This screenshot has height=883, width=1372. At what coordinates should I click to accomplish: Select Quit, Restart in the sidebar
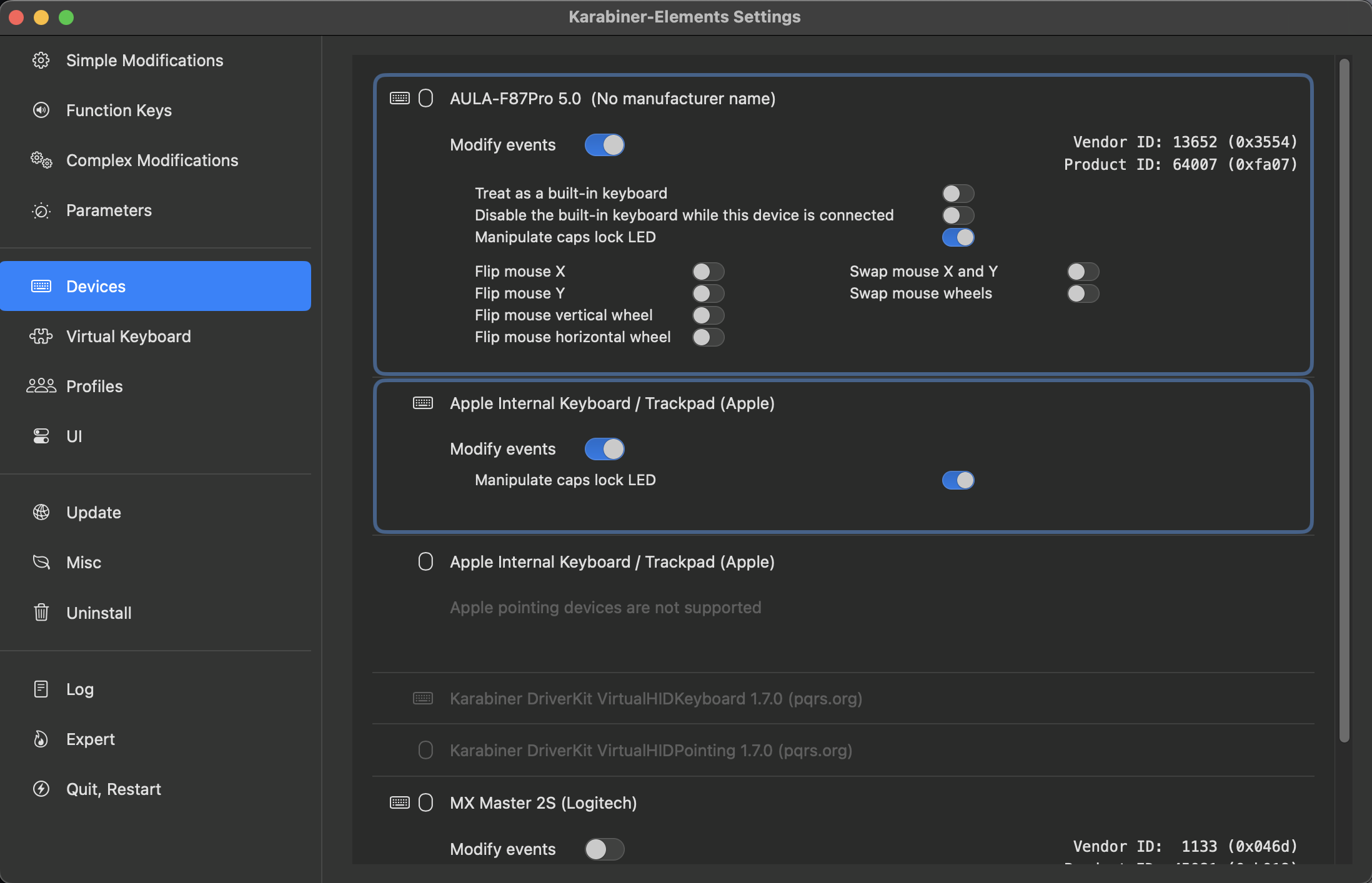pyautogui.click(x=113, y=789)
